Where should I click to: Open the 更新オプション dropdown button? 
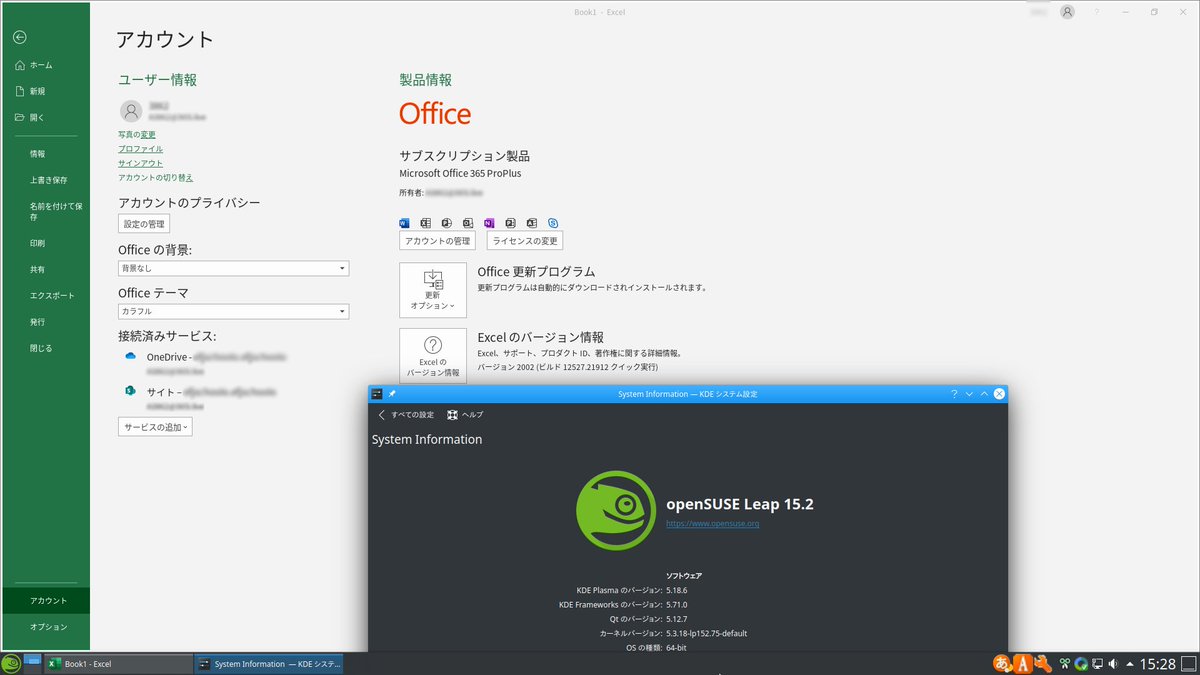pyautogui.click(x=433, y=290)
